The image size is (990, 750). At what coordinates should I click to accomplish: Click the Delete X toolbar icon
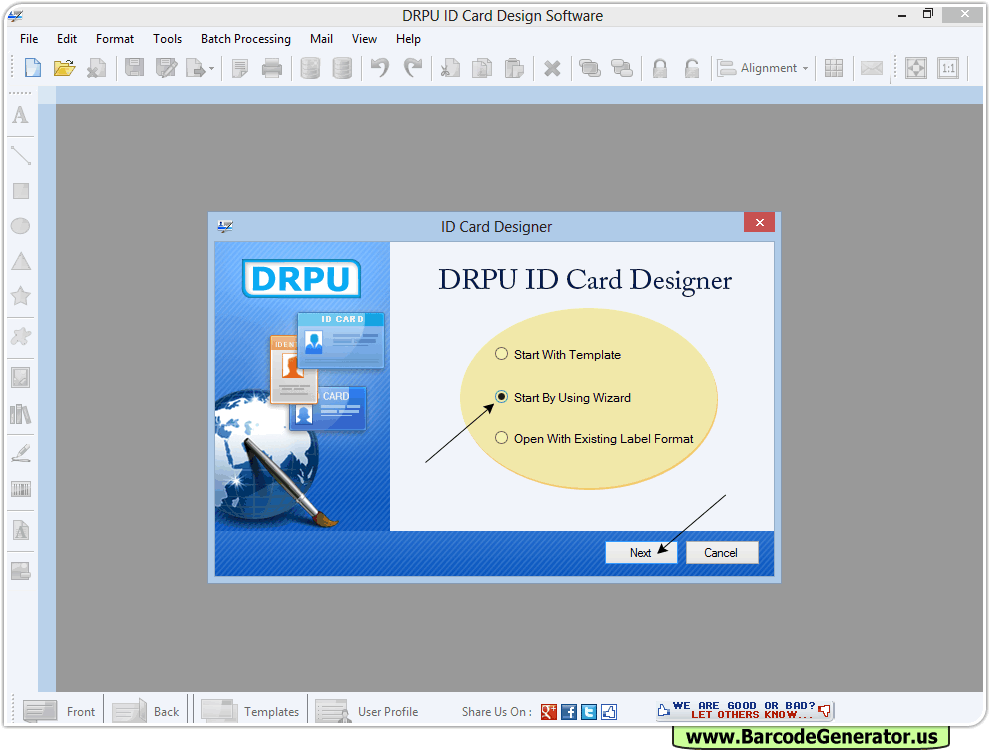pyautogui.click(x=552, y=68)
